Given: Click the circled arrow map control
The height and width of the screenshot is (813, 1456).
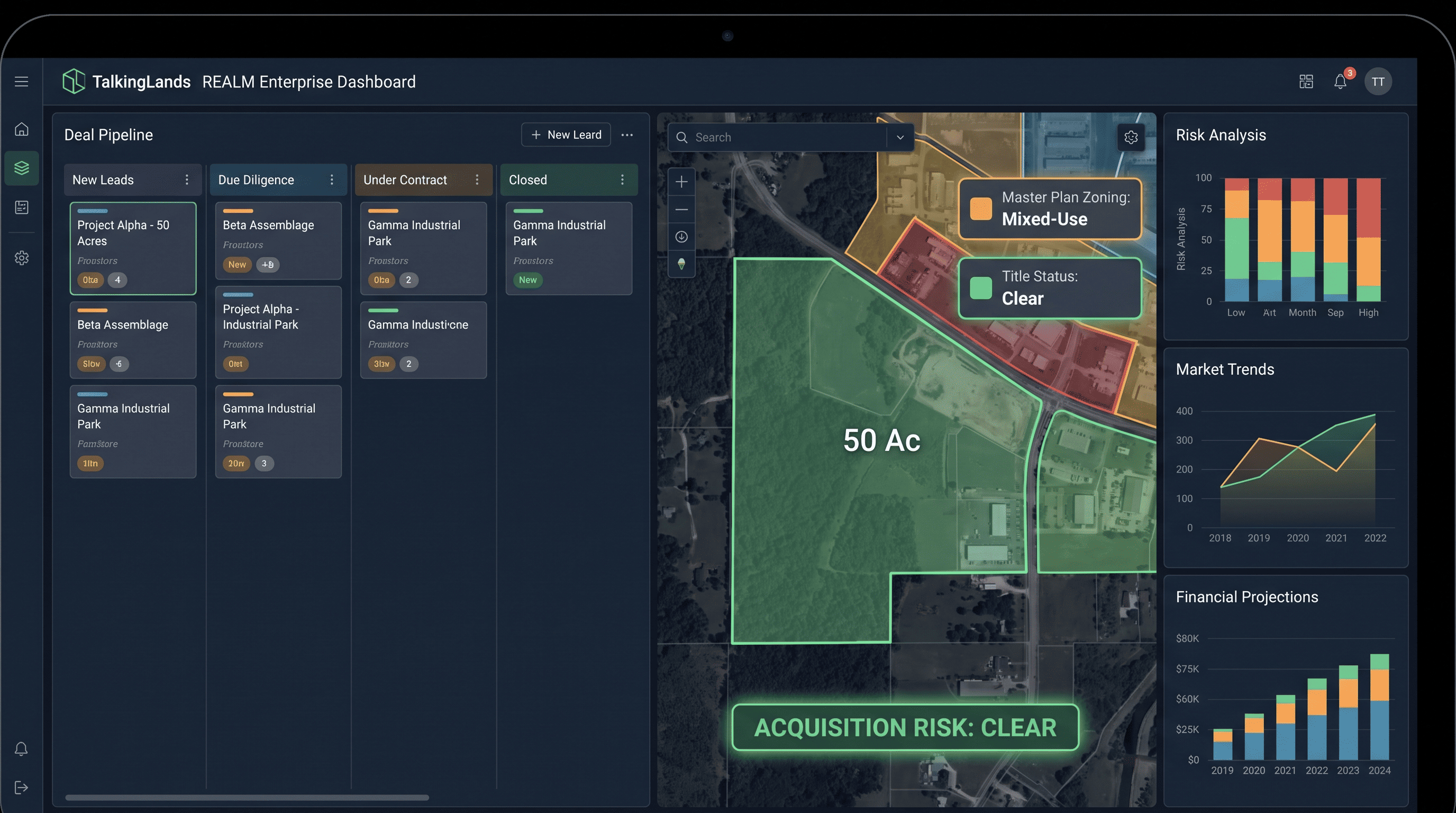Looking at the screenshot, I should coord(681,236).
